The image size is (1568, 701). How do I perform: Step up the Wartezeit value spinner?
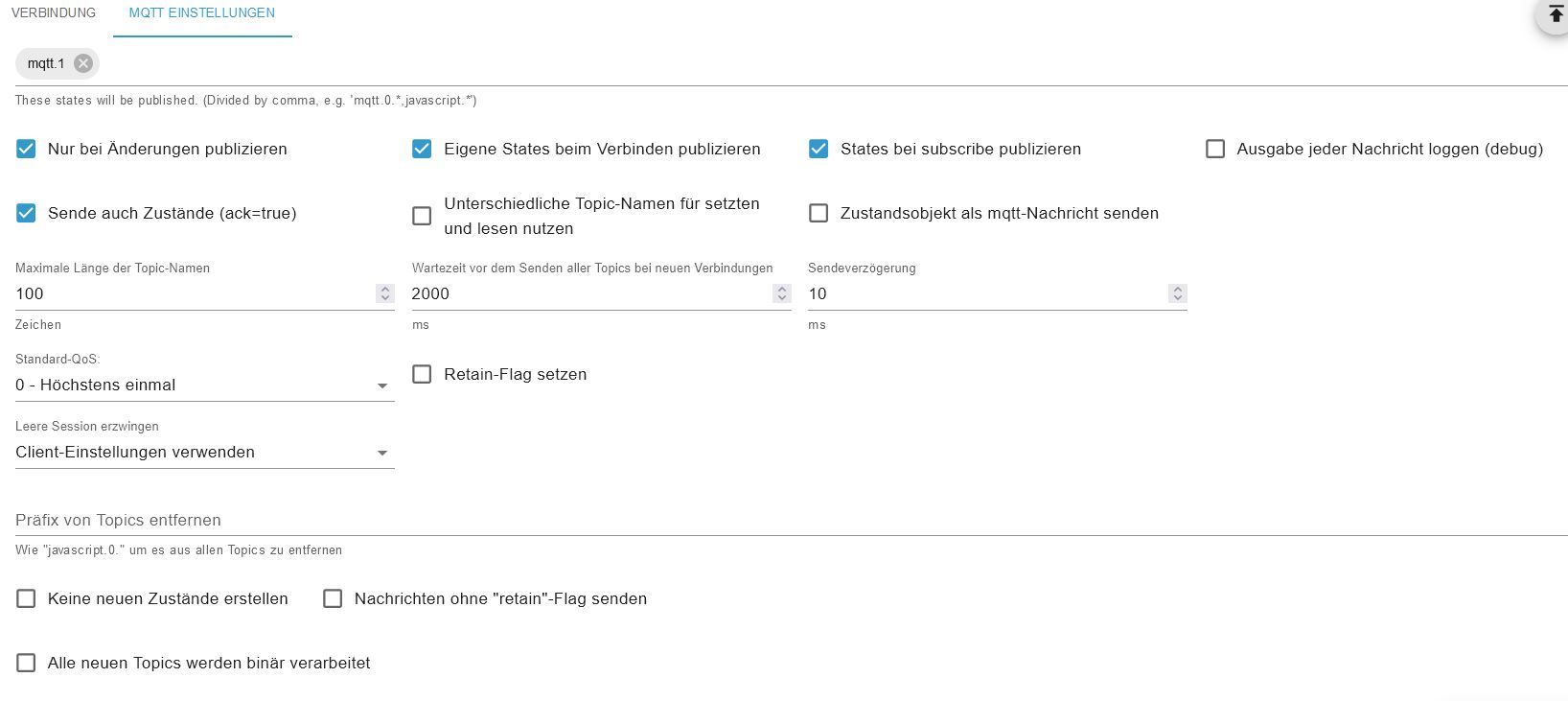(782, 289)
